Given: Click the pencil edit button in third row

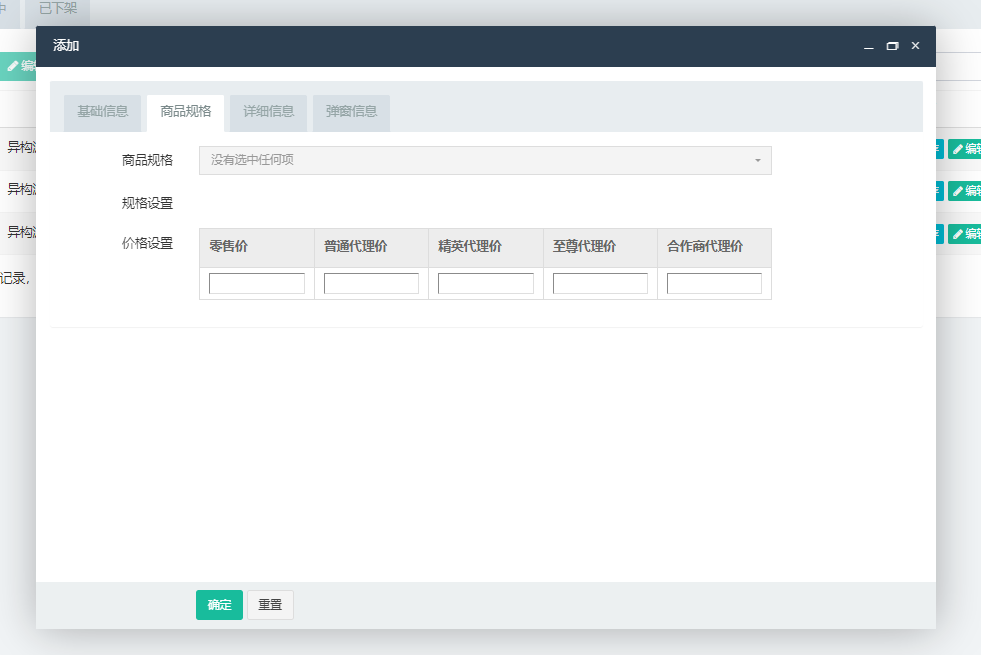Looking at the screenshot, I should (964, 233).
